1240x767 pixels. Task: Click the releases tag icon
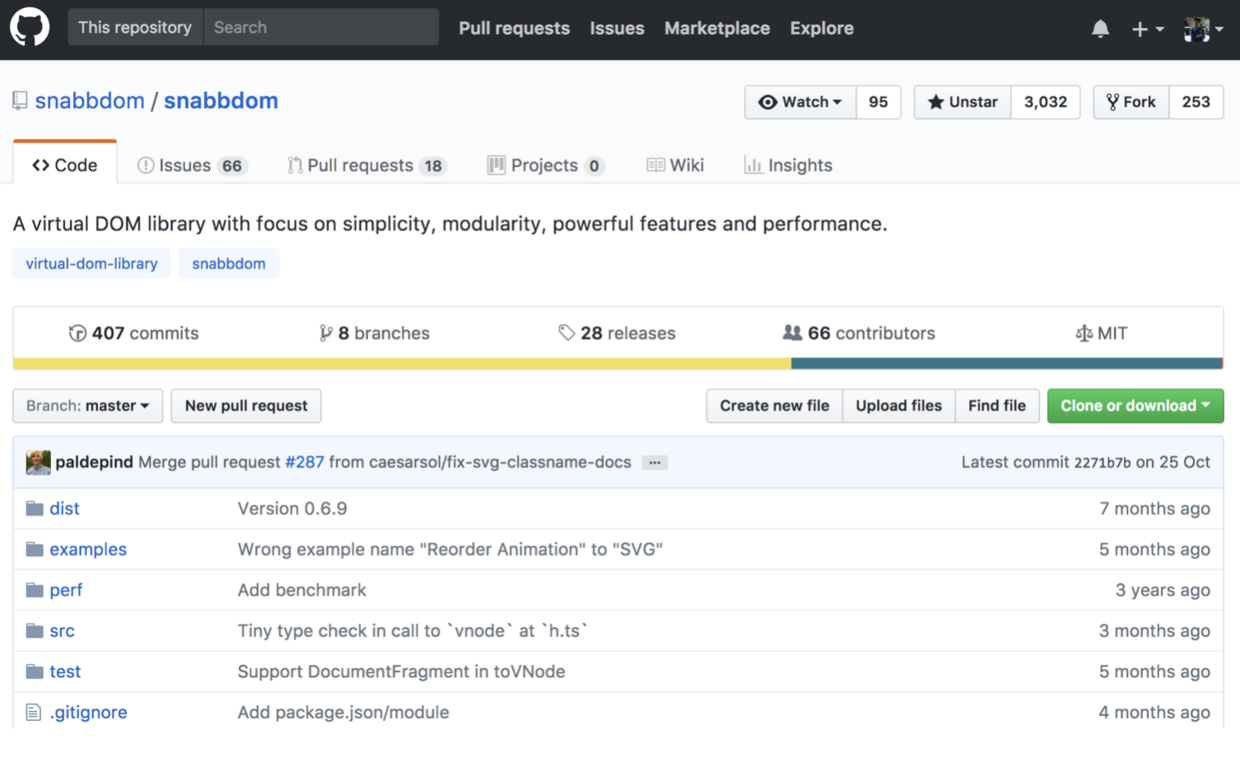click(x=567, y=333)
